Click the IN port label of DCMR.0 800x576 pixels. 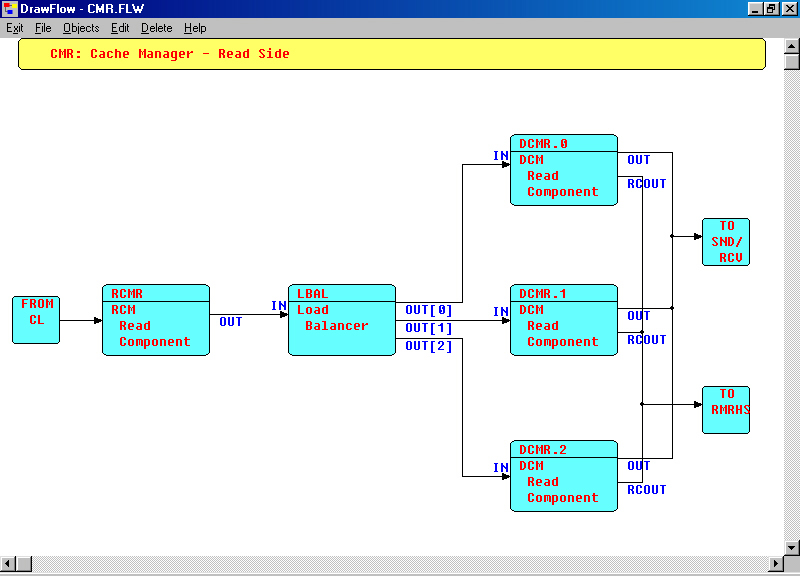(501, 155)
